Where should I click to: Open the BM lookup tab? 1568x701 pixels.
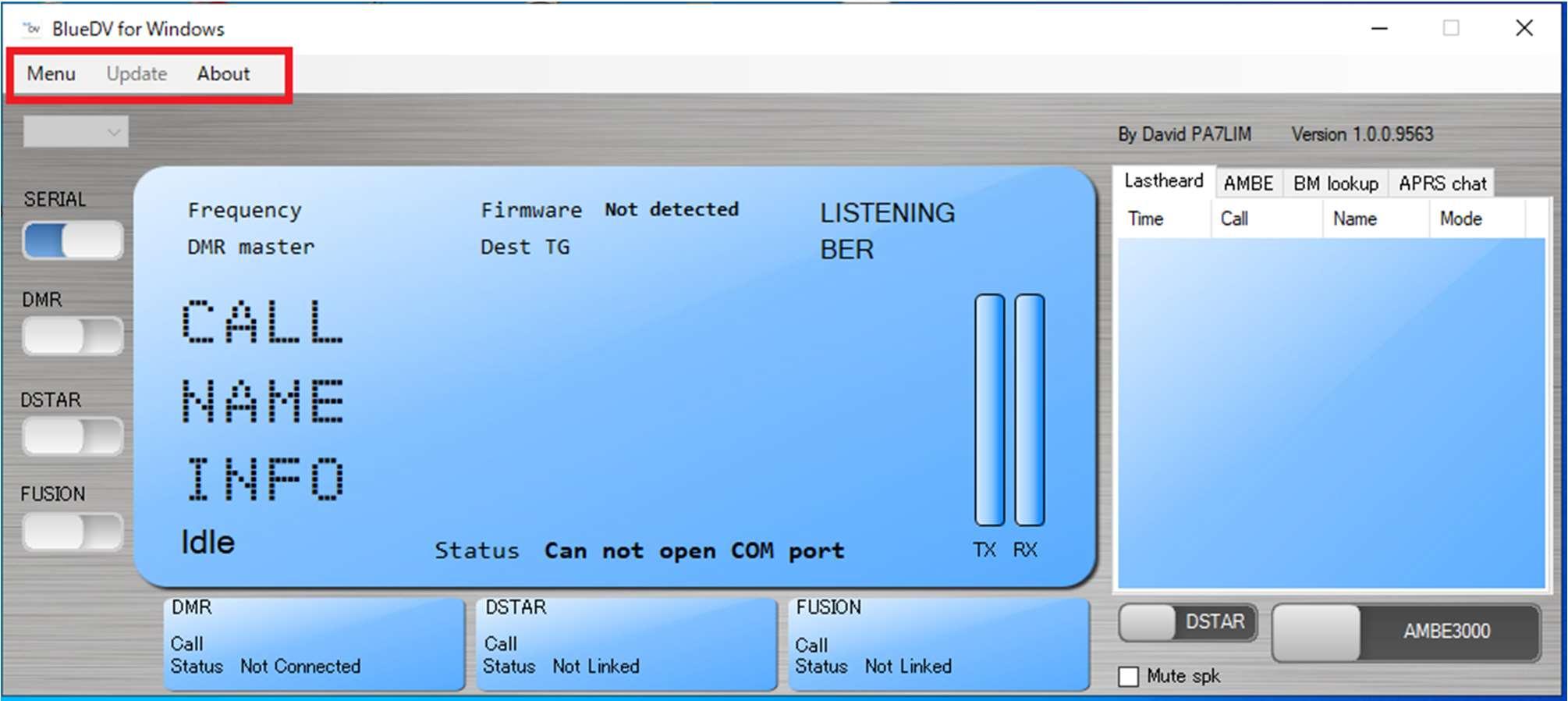tap(1335, 183)
